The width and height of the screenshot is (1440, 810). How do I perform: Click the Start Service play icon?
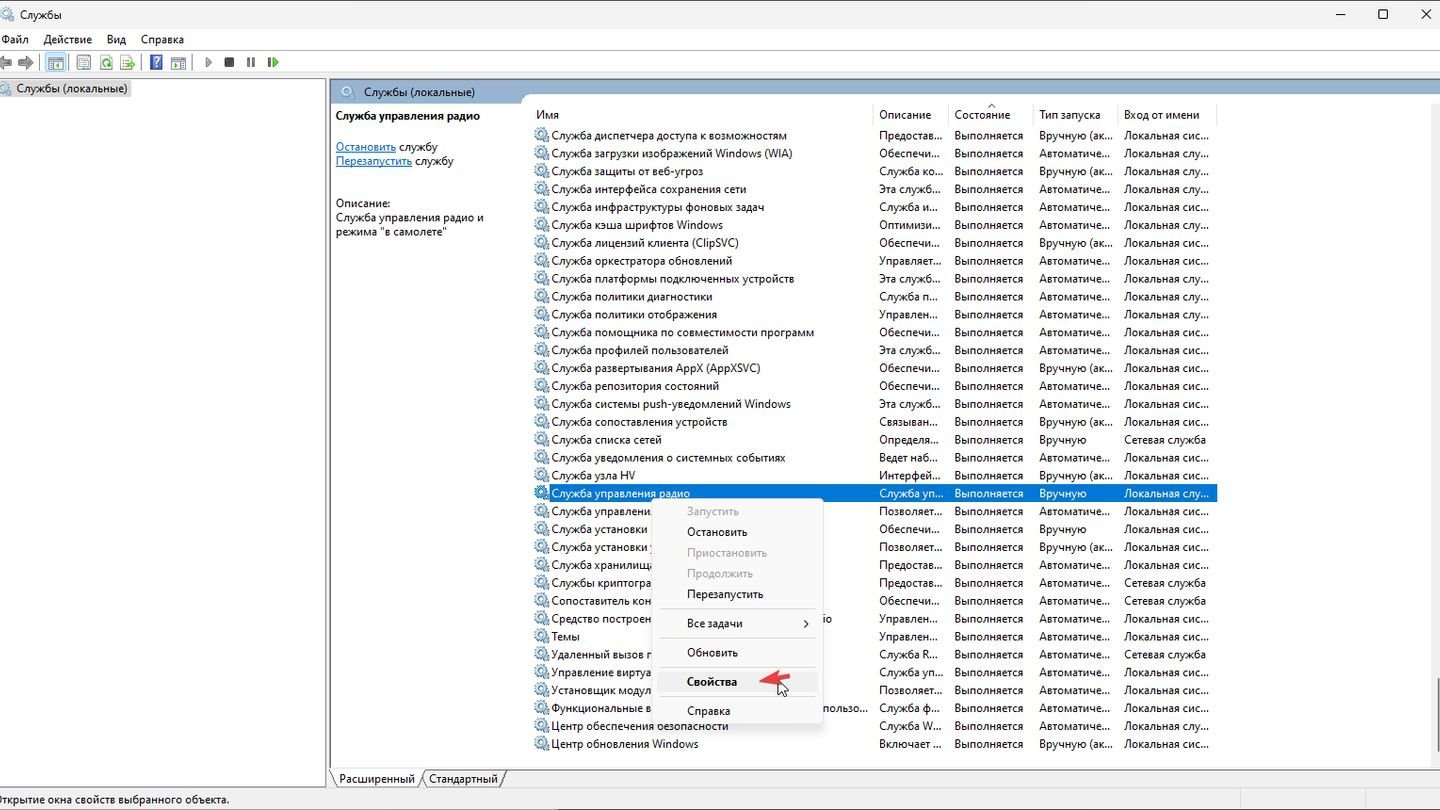(x=208, y=62)
